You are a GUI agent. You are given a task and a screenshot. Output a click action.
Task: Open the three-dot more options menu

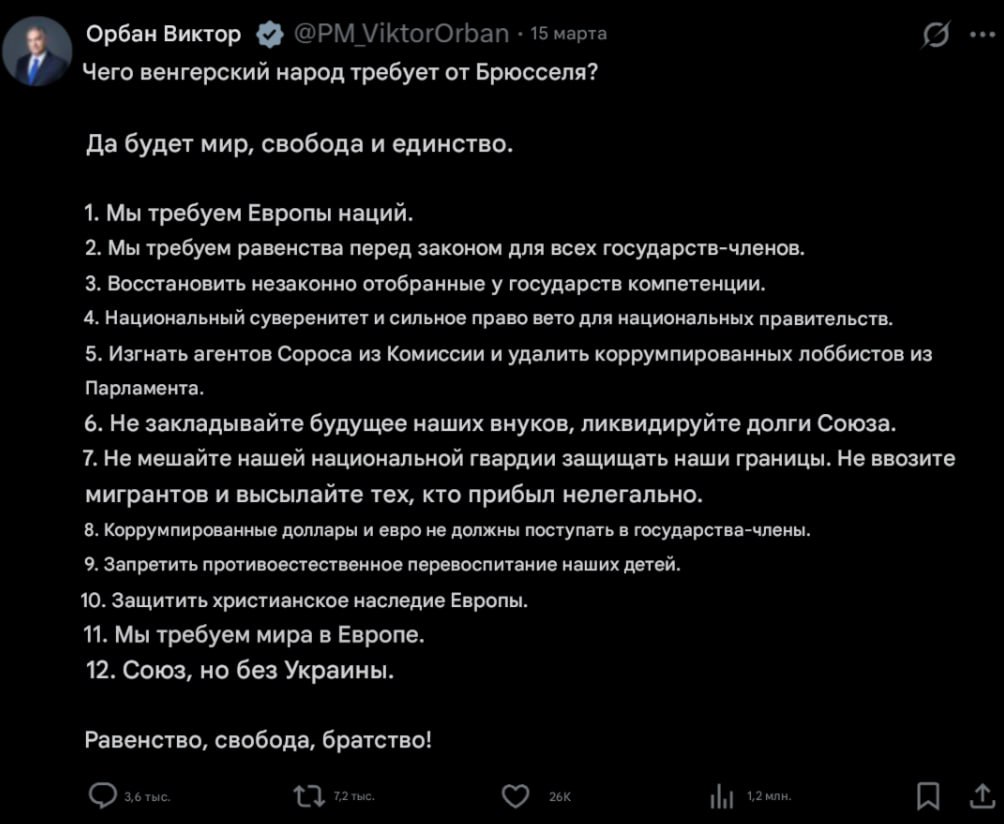click(x=979, y=36)
